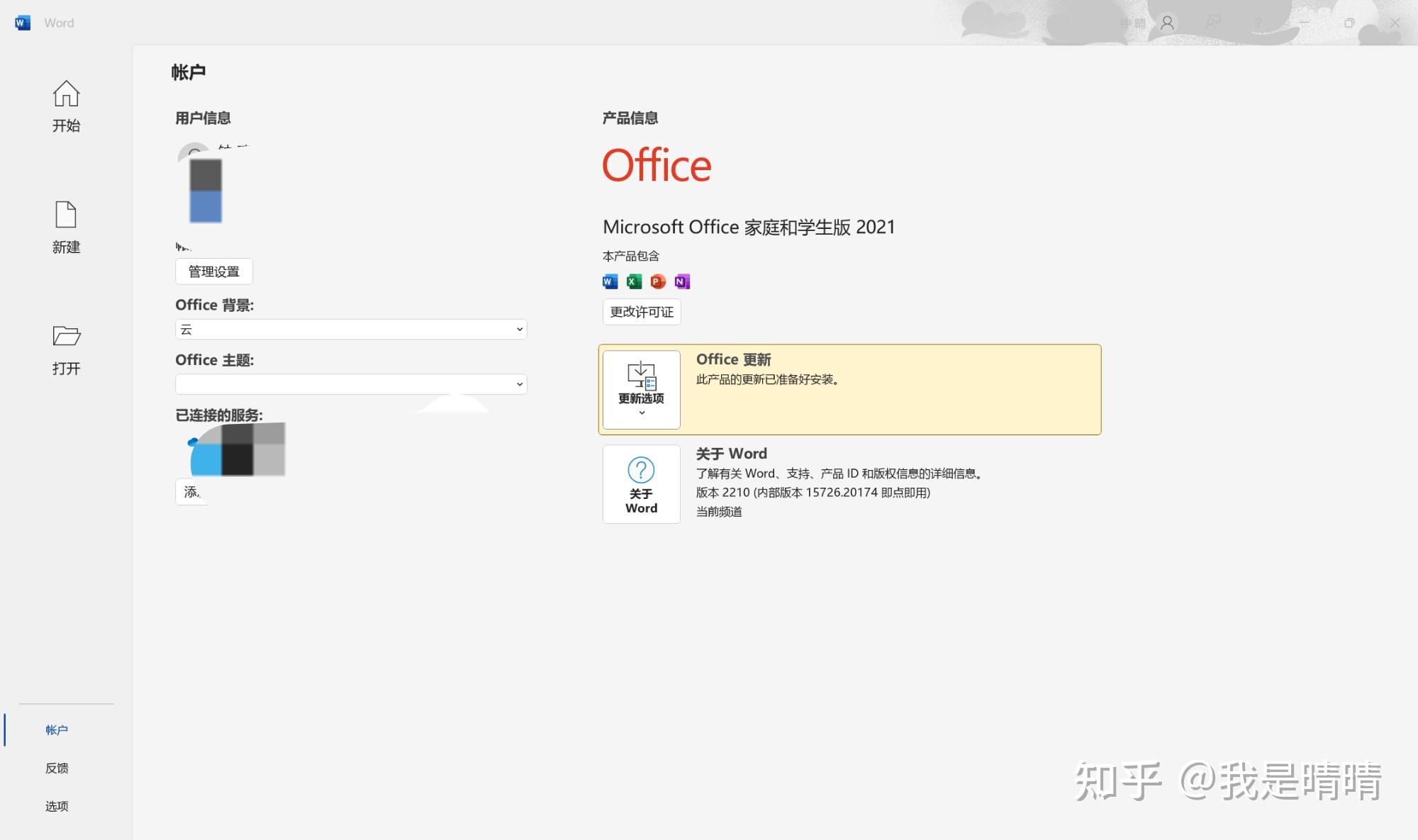
Task: Click the PowerPoint app icon under 本产品包含
Action: coord(658,282)
